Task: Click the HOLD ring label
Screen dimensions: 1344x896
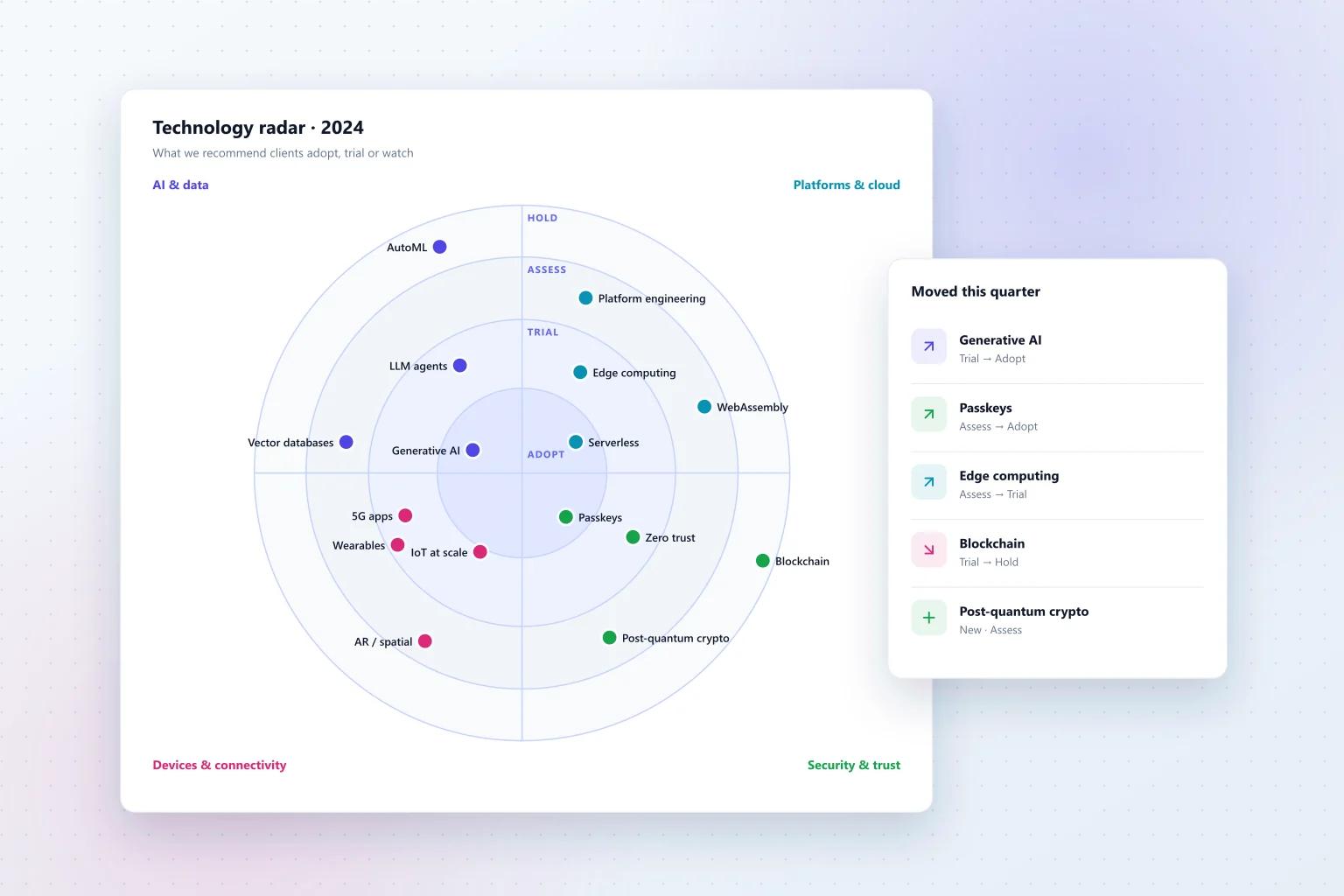Action: point(542,218)
